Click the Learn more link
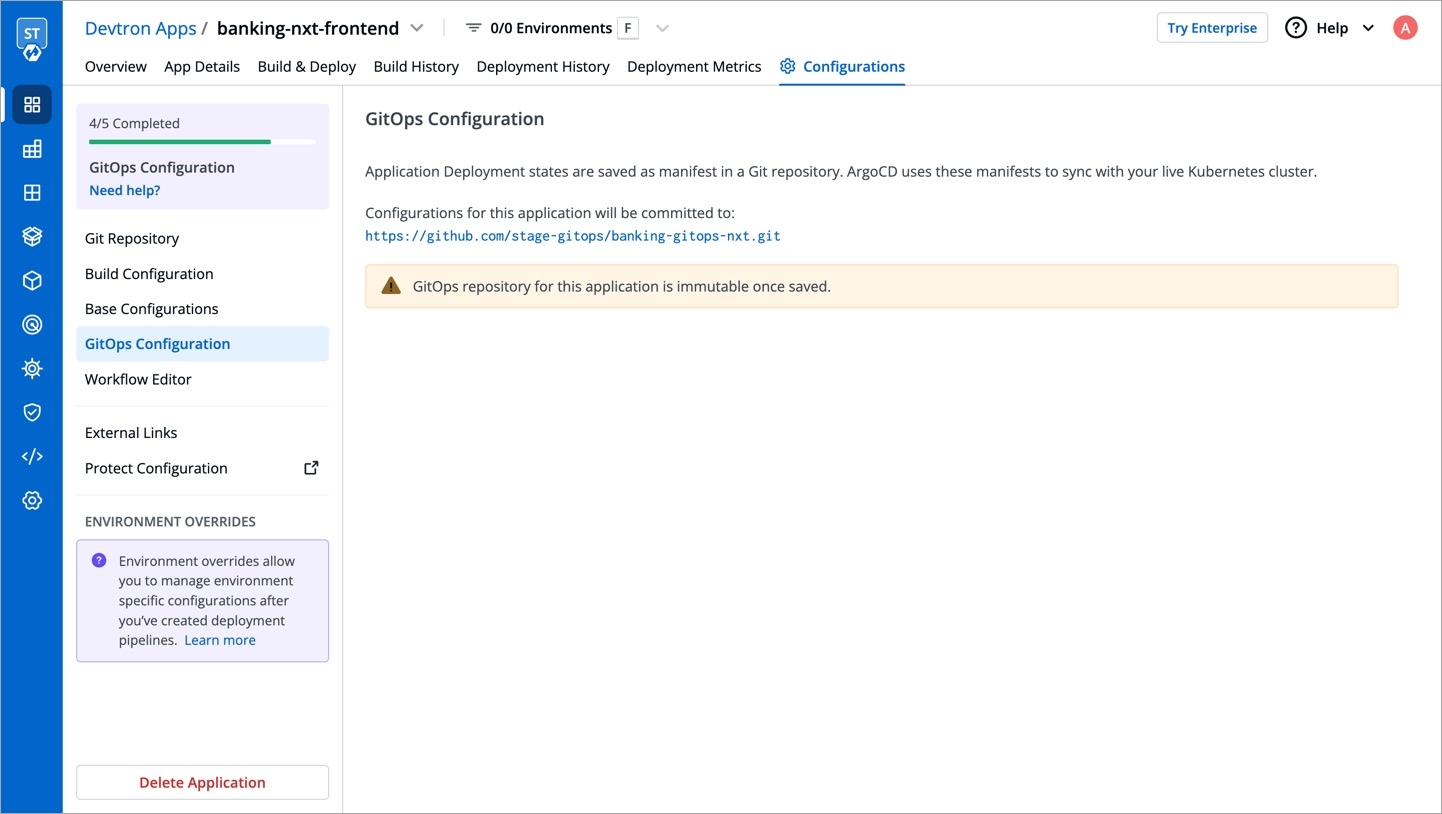The height and width of the screenshot is (814, 1442). point(220,641)
